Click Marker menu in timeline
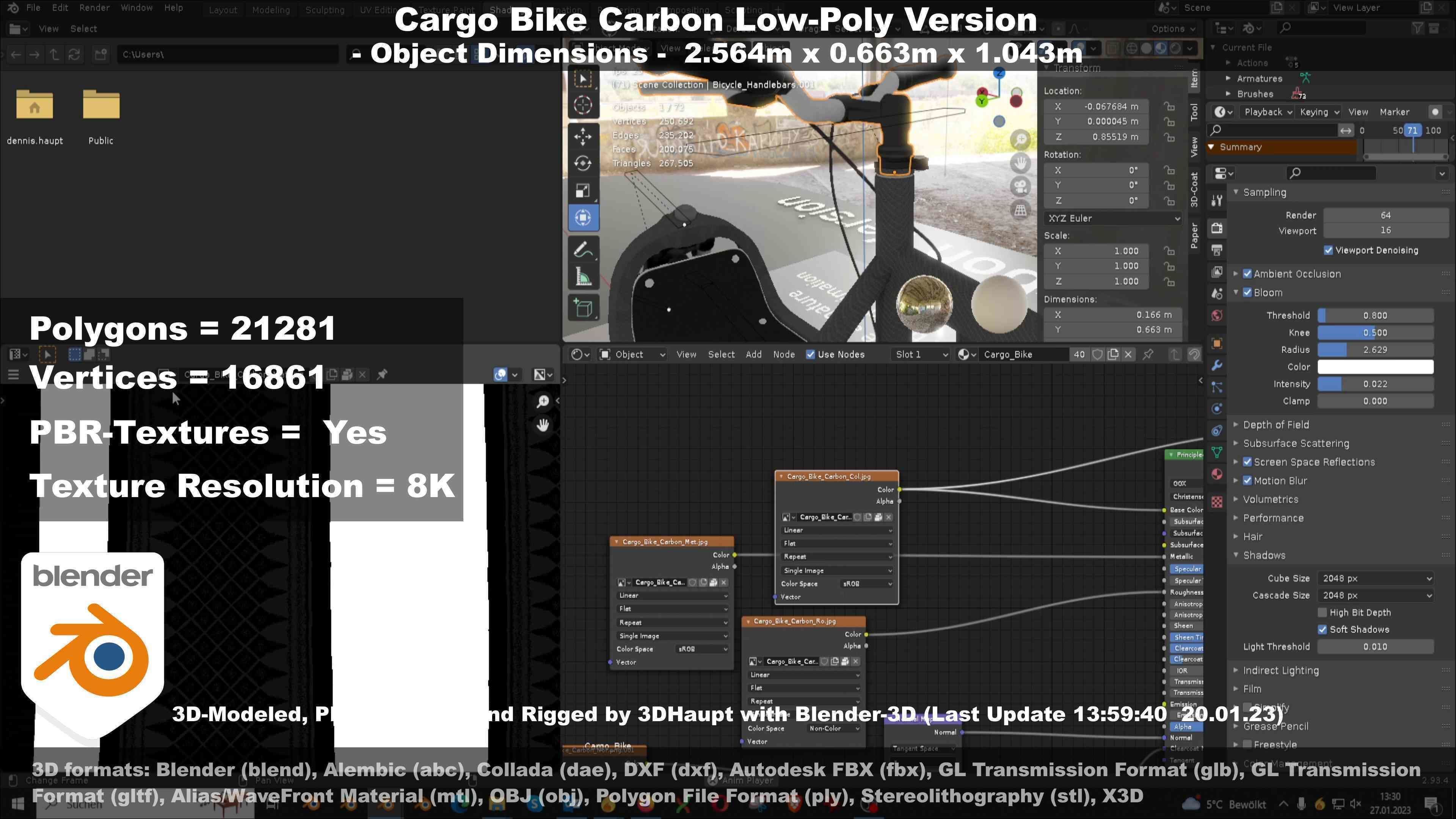The width and height of the screenshot is (1456, 819). tap(1395, 112)
